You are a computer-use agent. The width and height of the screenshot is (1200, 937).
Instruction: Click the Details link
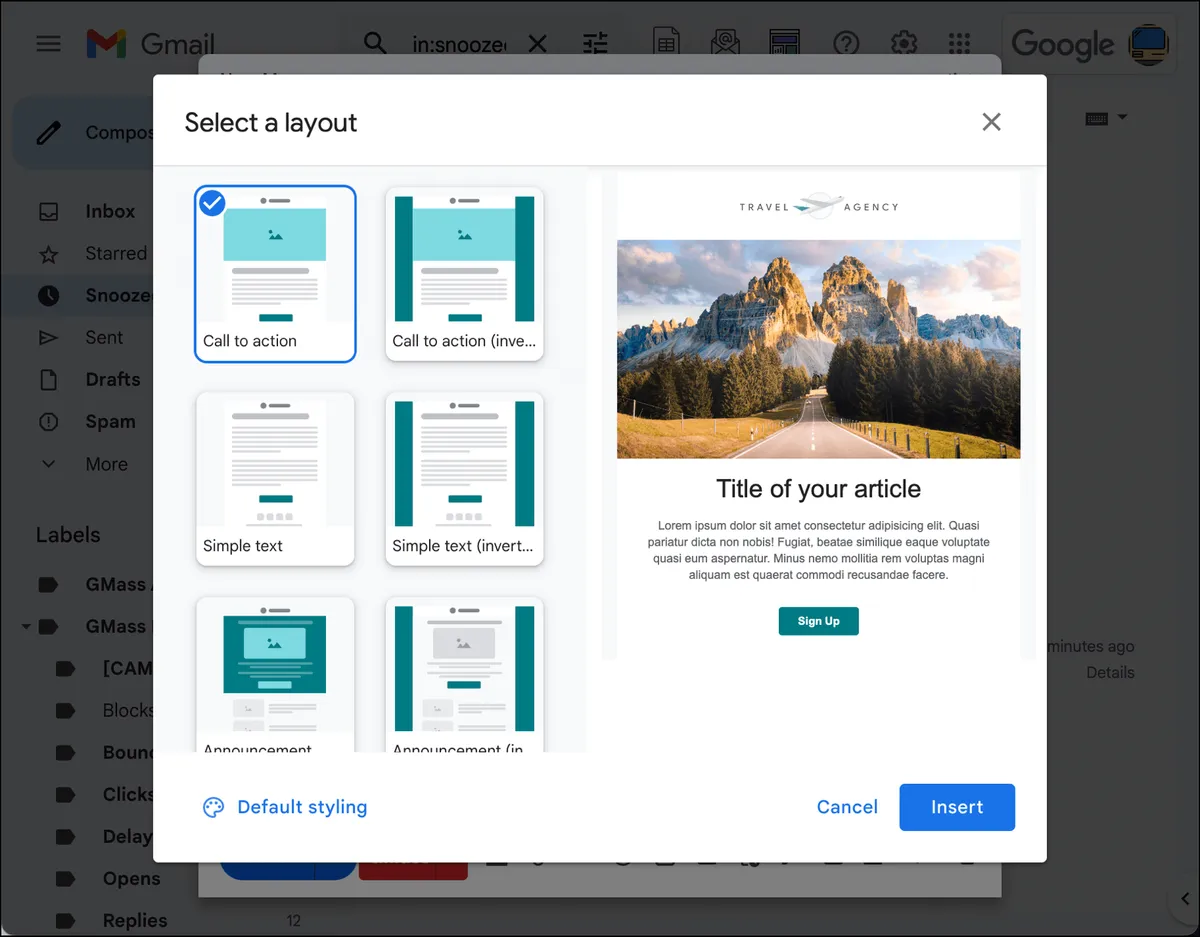pyautogui.click(x=1110, y=672)
